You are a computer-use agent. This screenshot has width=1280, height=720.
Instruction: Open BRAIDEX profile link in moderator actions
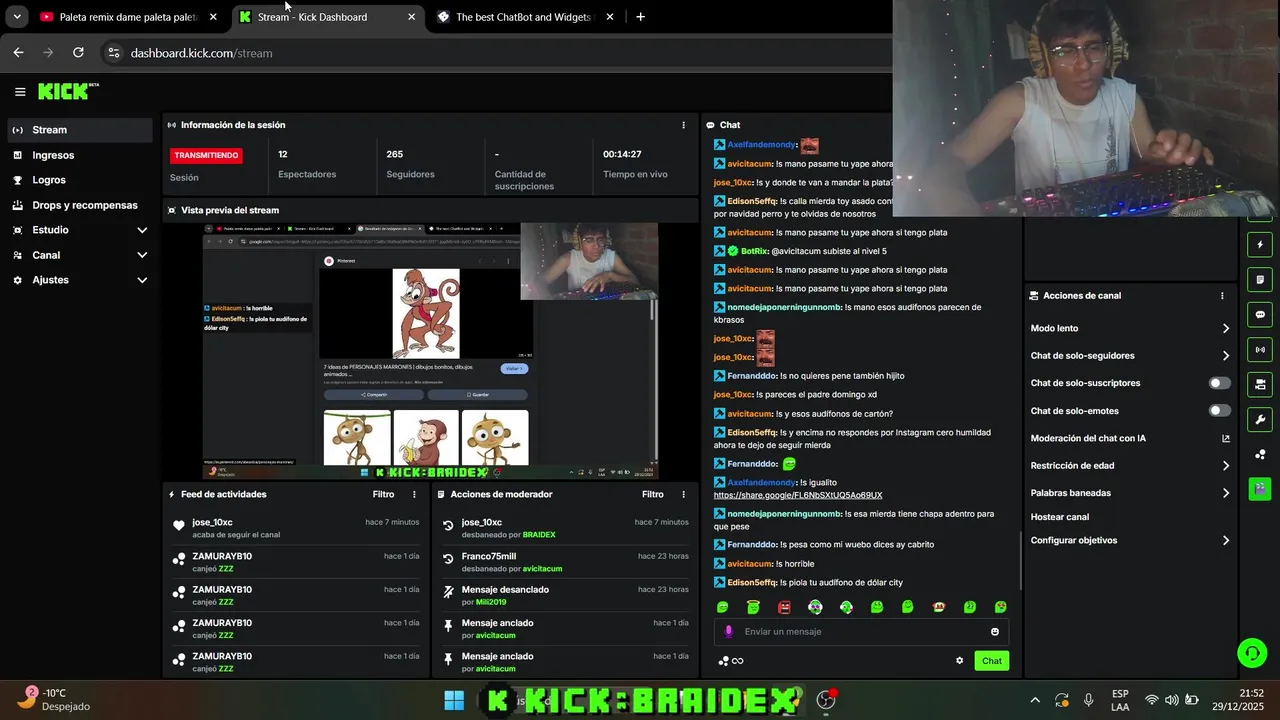point(539,535)
